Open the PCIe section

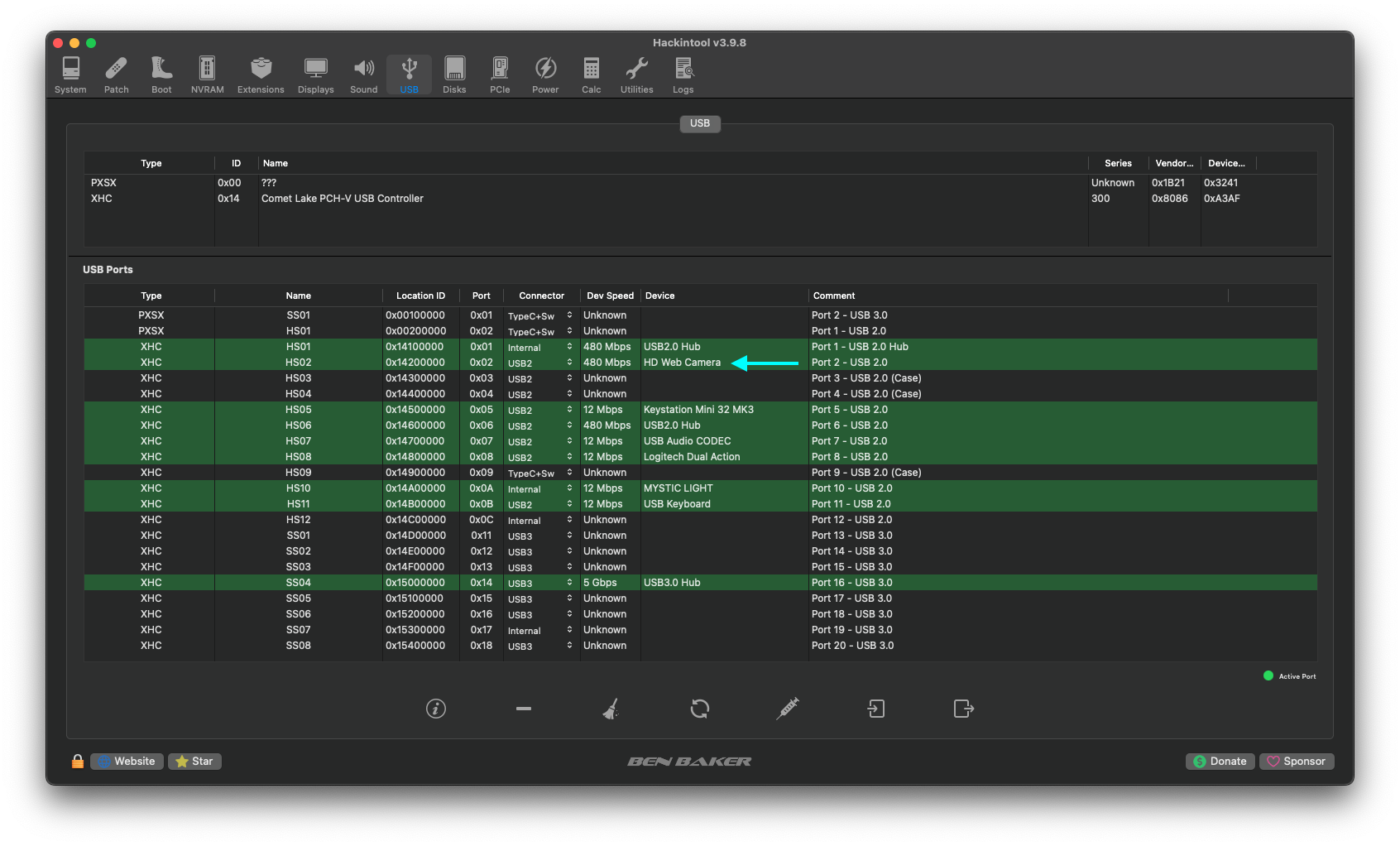pos(500,75)
